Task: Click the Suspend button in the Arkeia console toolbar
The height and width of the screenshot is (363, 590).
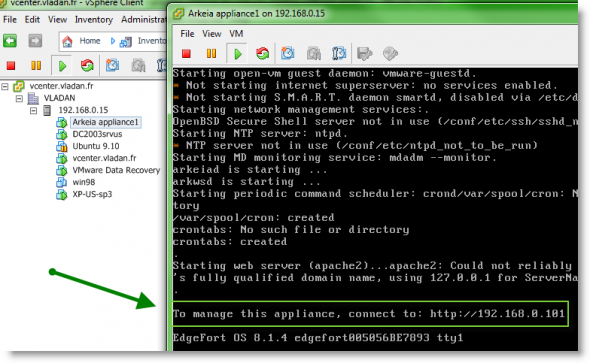Action: pyautogui.click(x=211, y=53)
